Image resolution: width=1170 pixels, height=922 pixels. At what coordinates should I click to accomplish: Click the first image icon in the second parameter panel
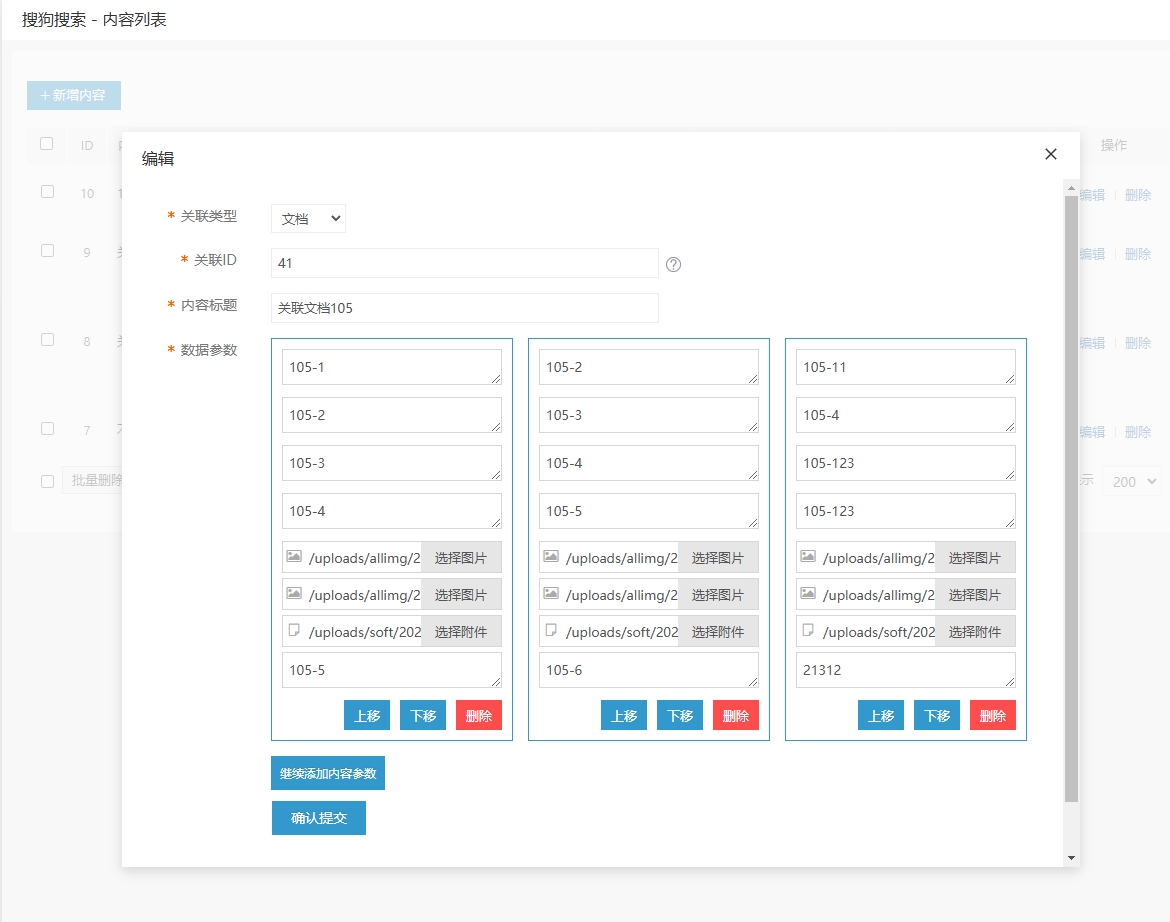(551, 557)
